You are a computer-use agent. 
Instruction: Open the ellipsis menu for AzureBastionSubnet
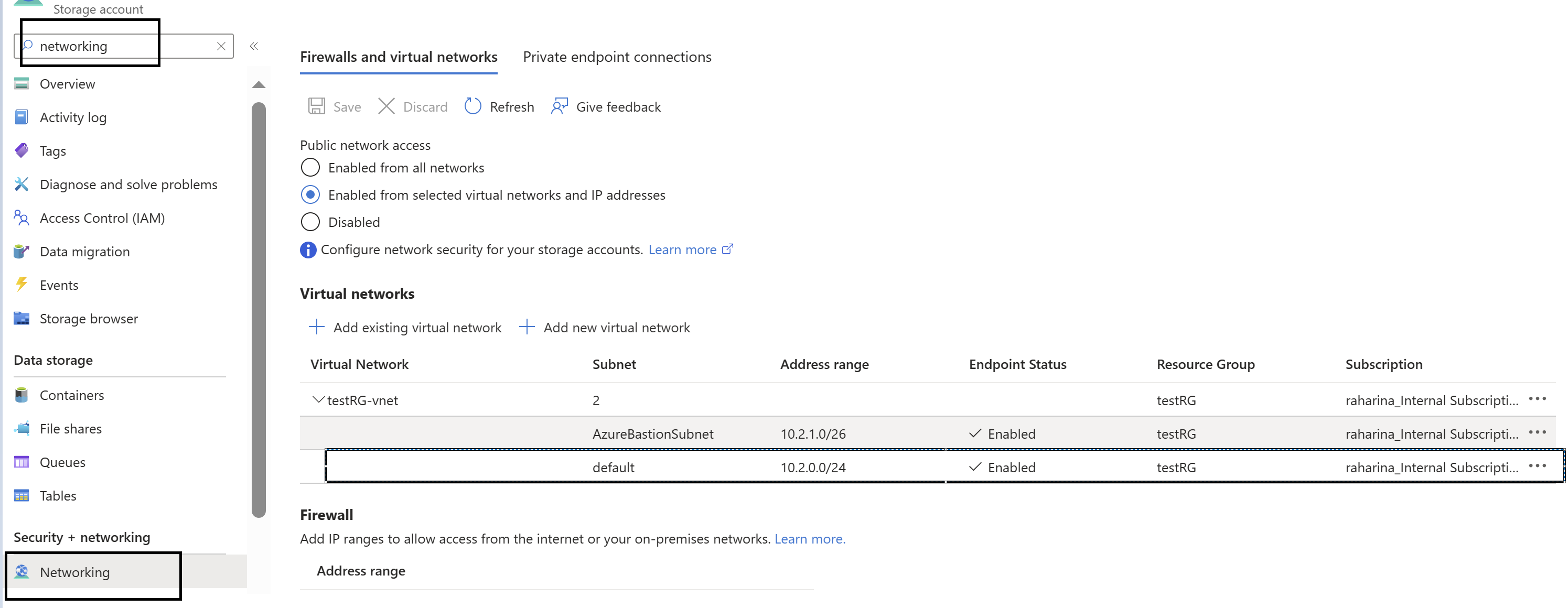pyautogui.click(x=1537, y=432)
